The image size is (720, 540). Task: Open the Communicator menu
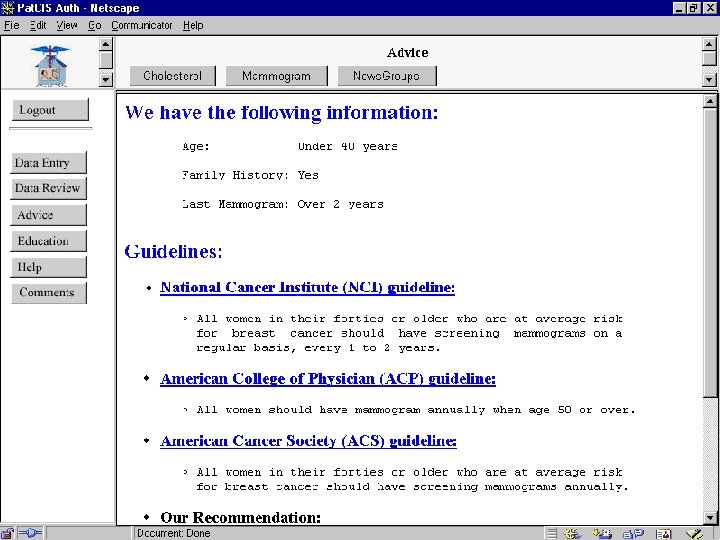click(142, 25)
